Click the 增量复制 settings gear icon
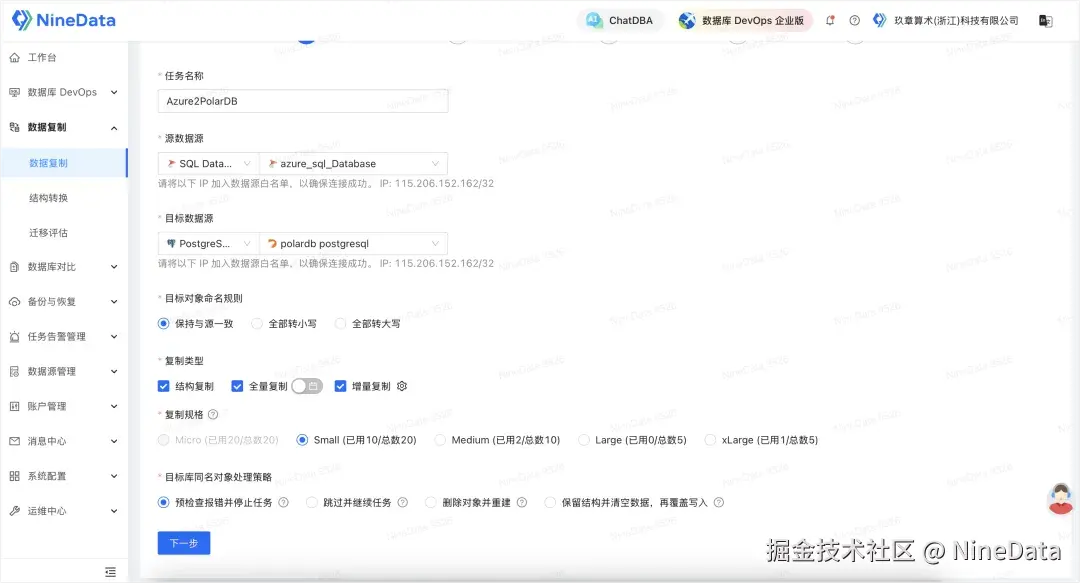1080x583 pixels. click(401, 385)
